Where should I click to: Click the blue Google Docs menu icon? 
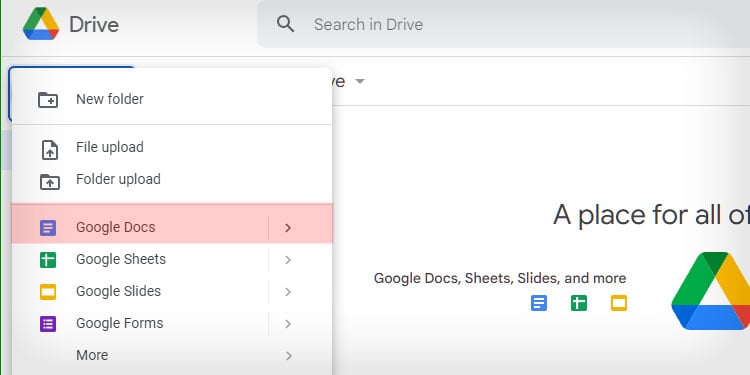tap(48, 228)
